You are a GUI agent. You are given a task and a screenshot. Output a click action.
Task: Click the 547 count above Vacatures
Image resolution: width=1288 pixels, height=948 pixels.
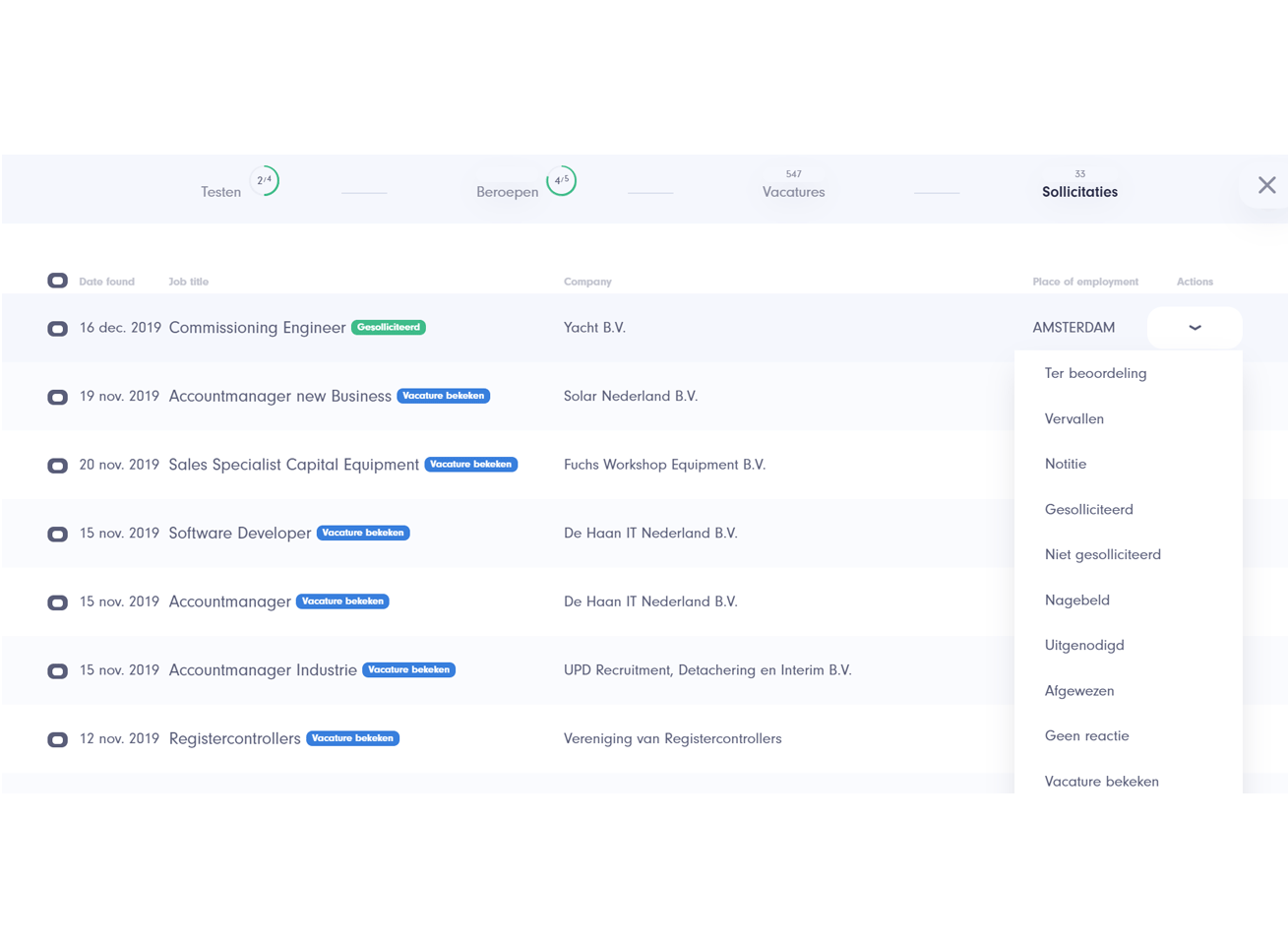(x=793, y=173)
